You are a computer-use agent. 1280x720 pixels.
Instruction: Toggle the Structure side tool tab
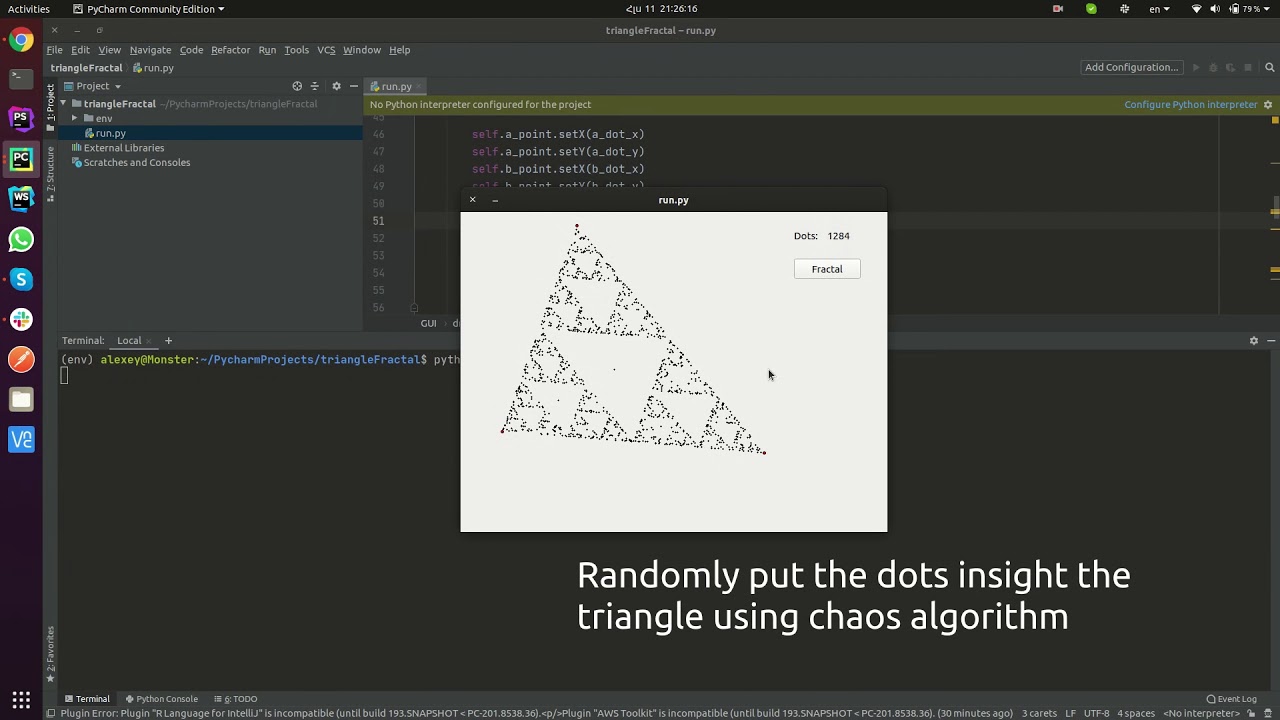50,174
